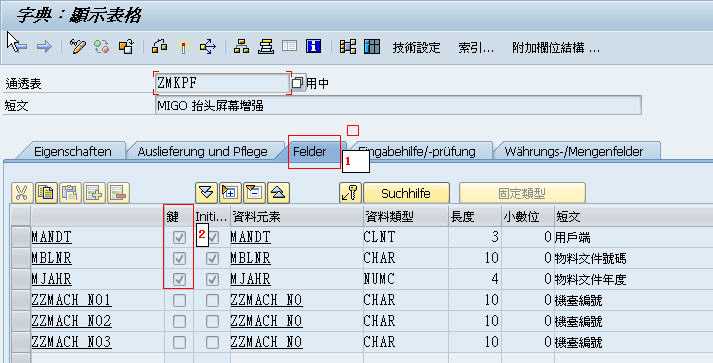Click the ZZMACH_NO2 field name
The image size is (713, 363).
click(x=71, y=321)
